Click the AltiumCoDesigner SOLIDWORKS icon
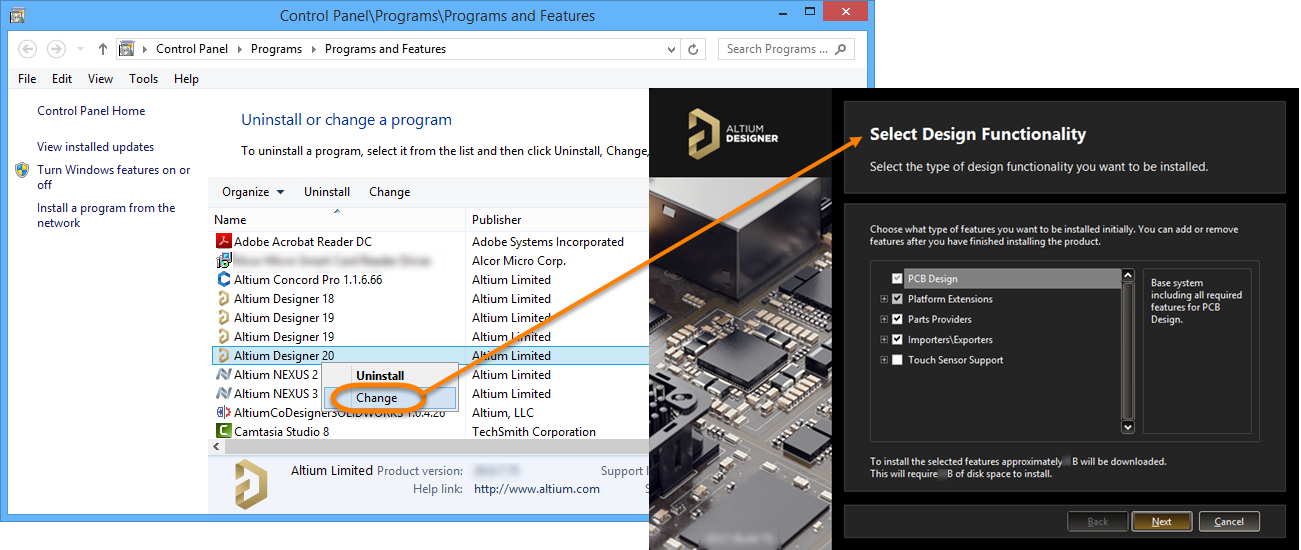 click(224, 413)
